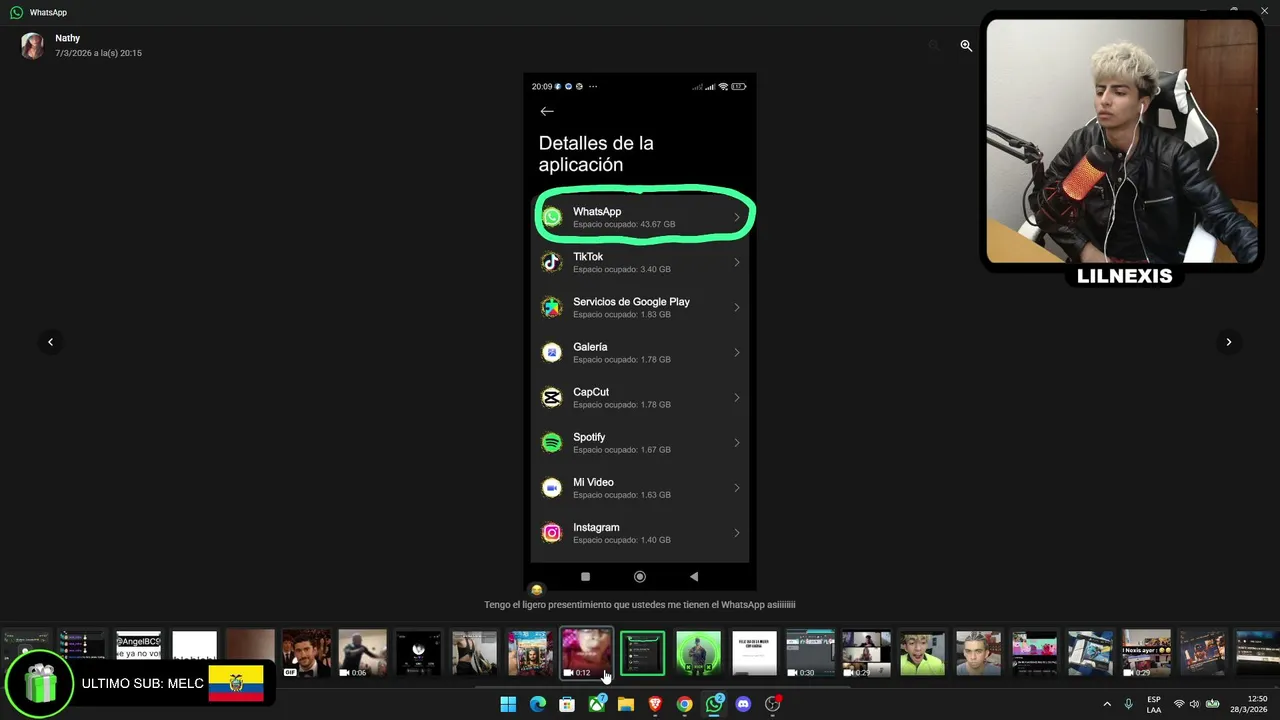Open the Windows Start menu

pos(508,704)
